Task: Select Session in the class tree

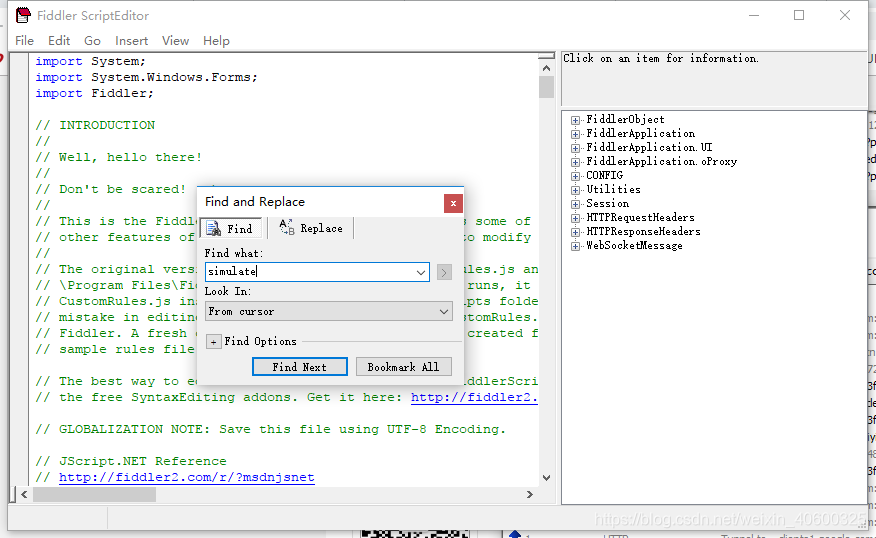Action: 607,203
